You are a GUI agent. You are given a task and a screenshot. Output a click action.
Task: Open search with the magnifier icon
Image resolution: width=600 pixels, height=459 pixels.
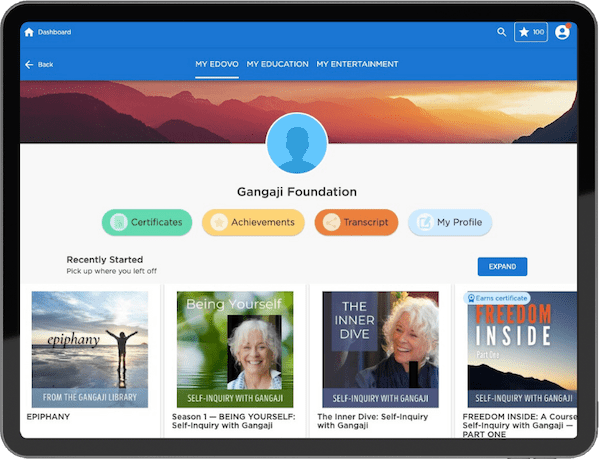tap(502, 32)
